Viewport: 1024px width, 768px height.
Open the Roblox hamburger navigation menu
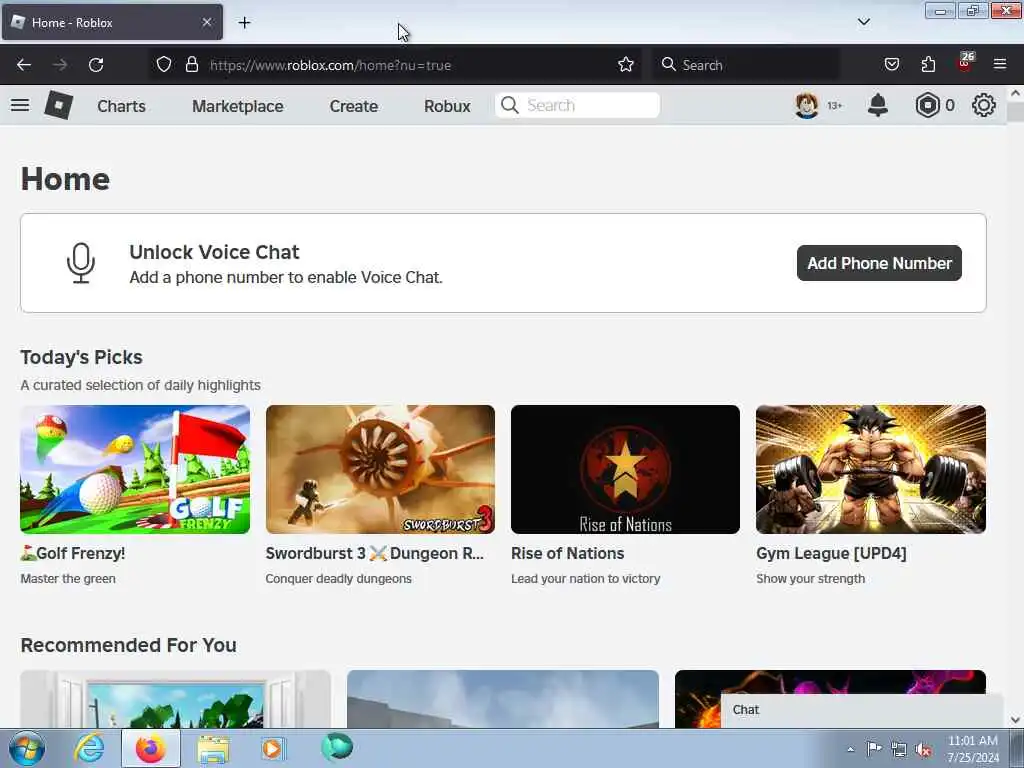pyautogui.click(x=20, y=105)
